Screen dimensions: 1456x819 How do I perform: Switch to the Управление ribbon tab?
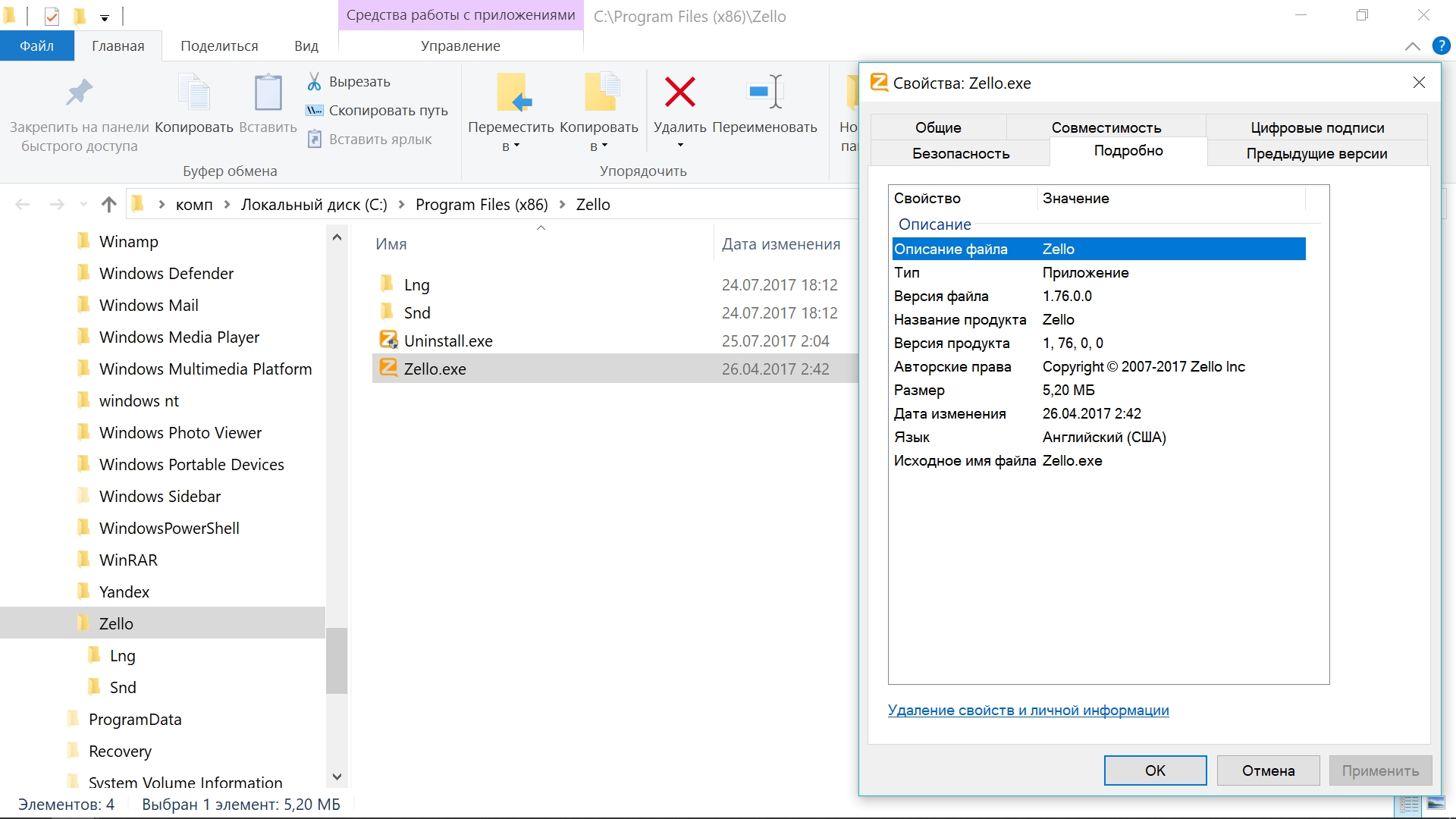point(460,46)
